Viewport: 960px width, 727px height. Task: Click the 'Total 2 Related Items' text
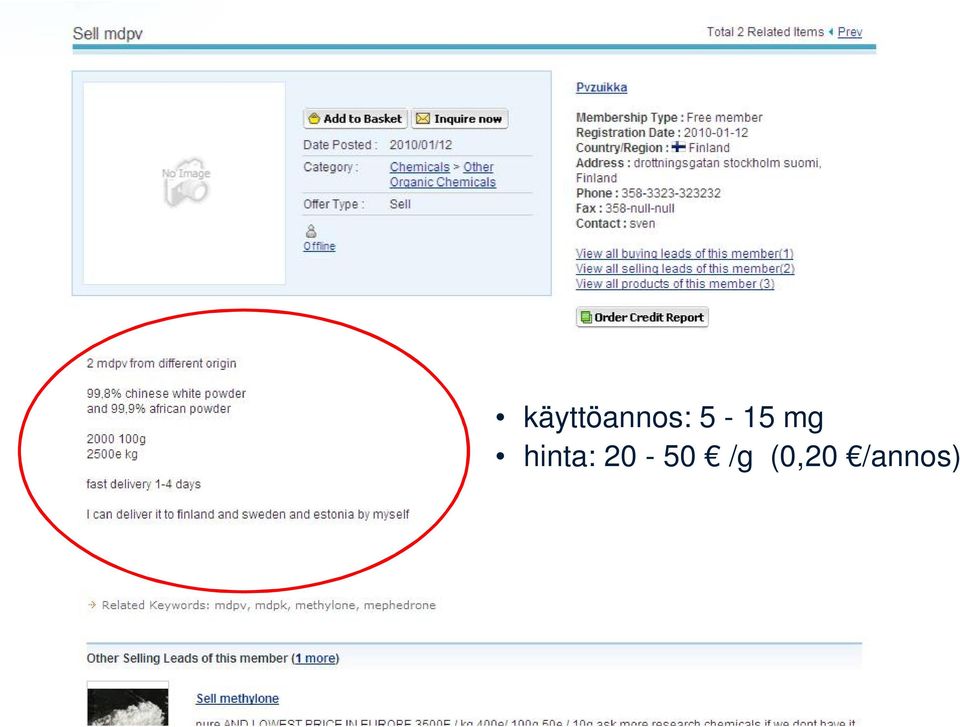coord(765,32)
